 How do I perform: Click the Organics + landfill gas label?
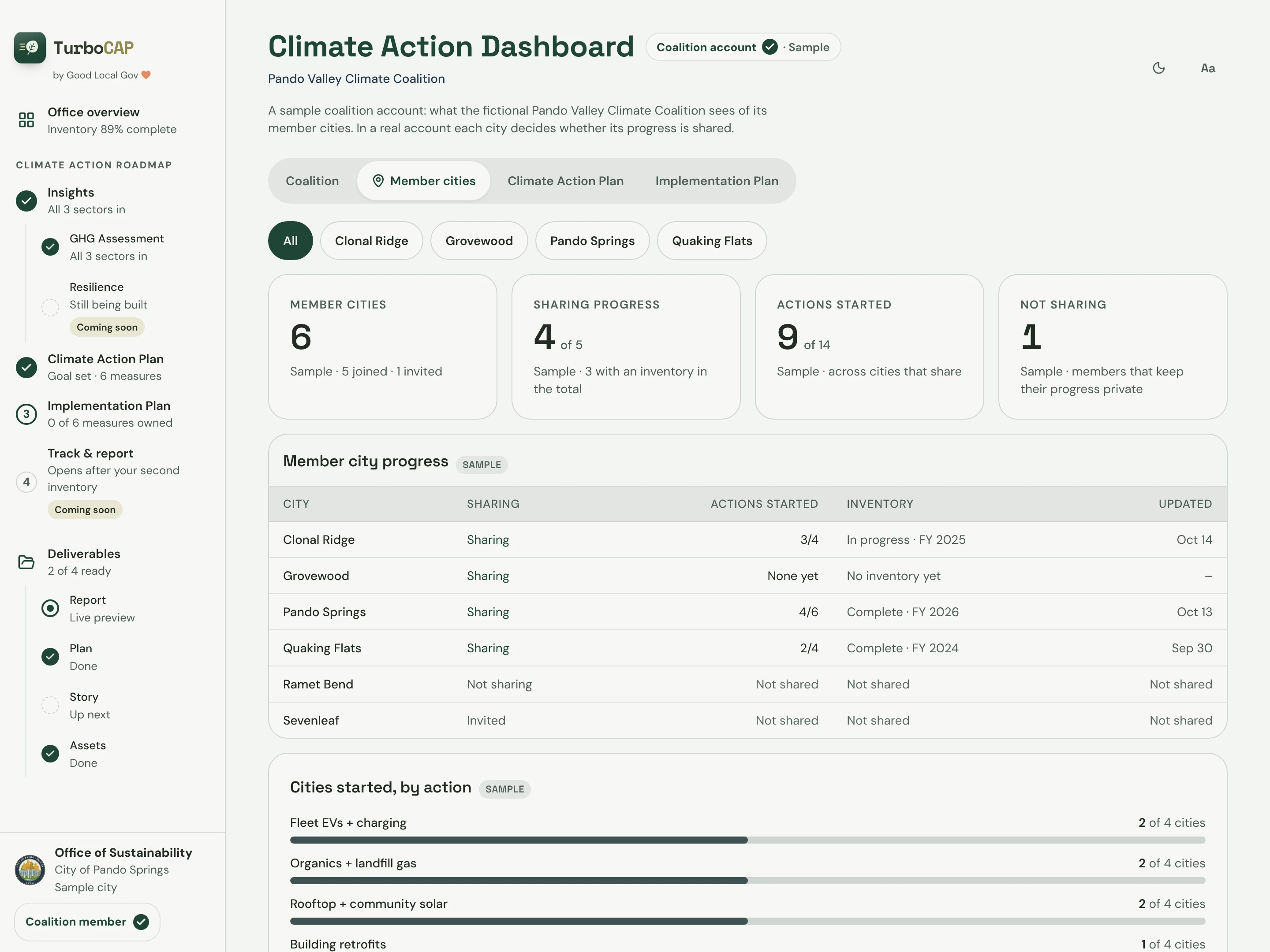353,863
